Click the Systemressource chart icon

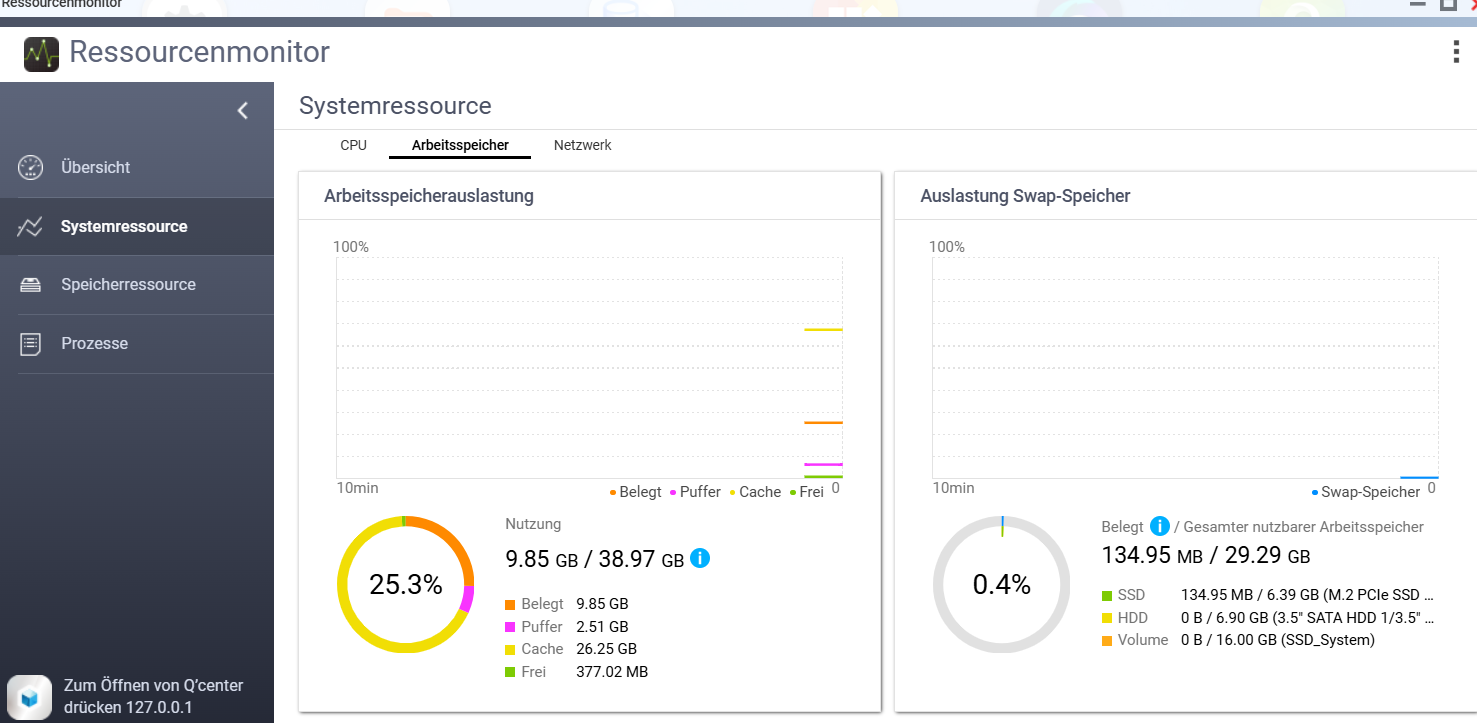coord(31,227)
